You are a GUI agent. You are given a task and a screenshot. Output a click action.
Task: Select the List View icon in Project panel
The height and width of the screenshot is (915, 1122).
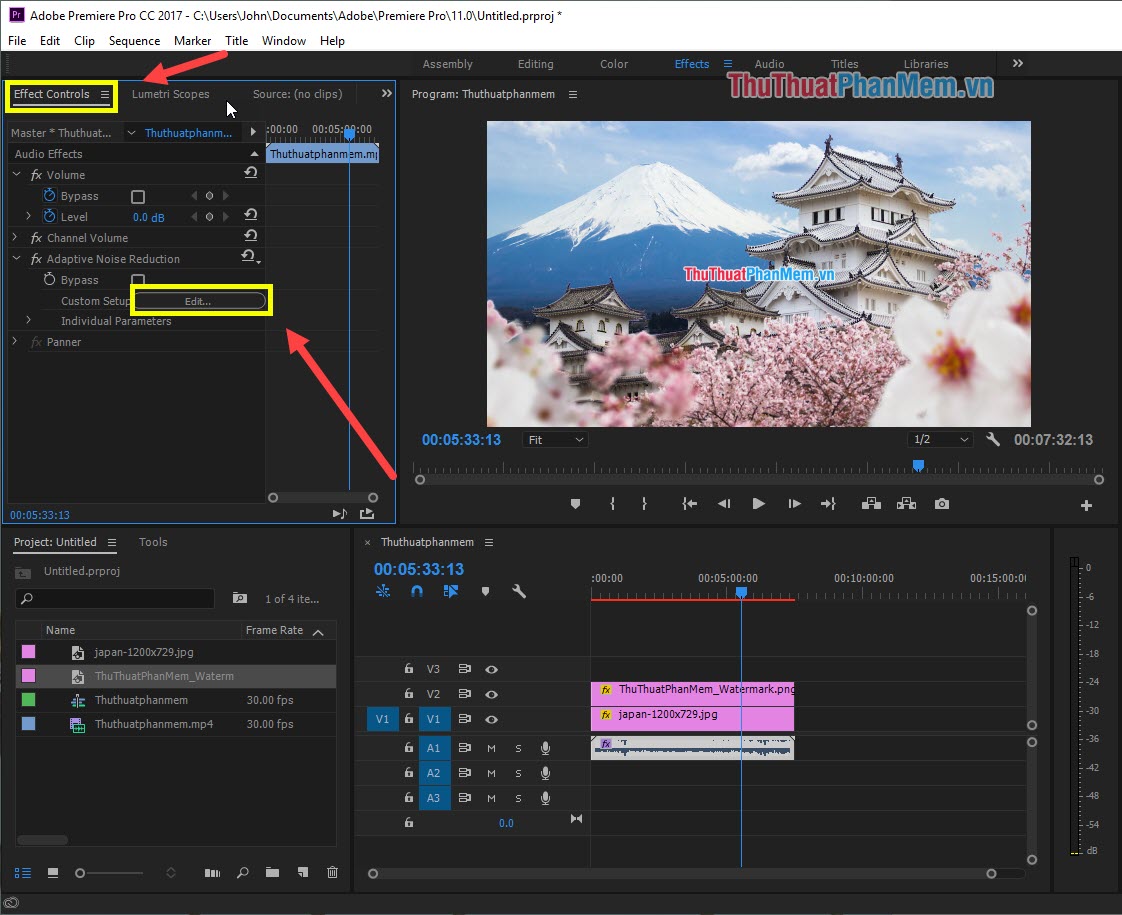click(x=25, y=872)
